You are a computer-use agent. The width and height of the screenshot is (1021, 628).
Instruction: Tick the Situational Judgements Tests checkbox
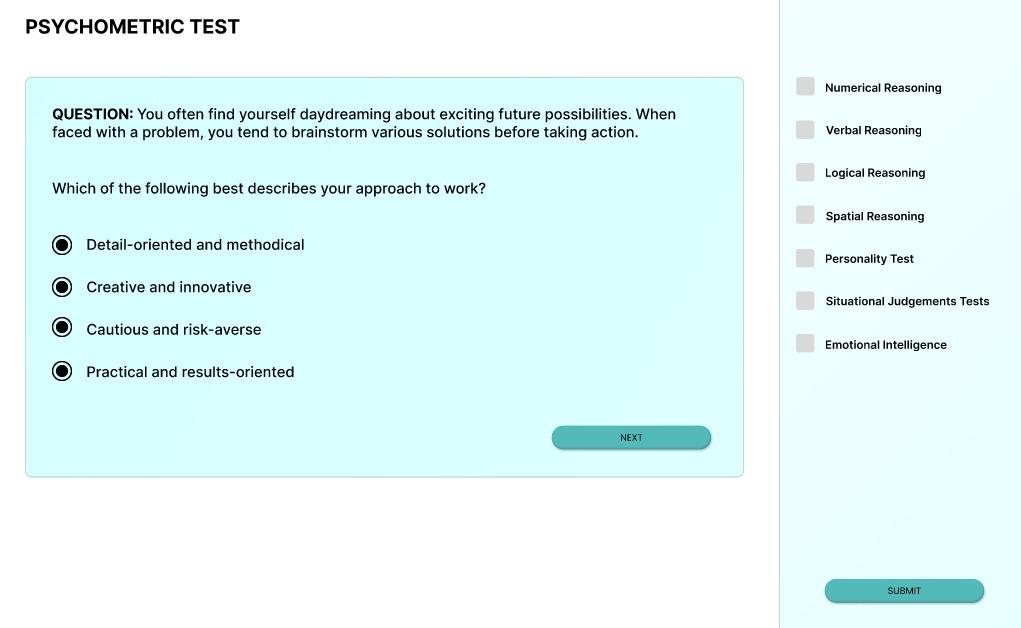pyautogui.click(x=805, y=301)
